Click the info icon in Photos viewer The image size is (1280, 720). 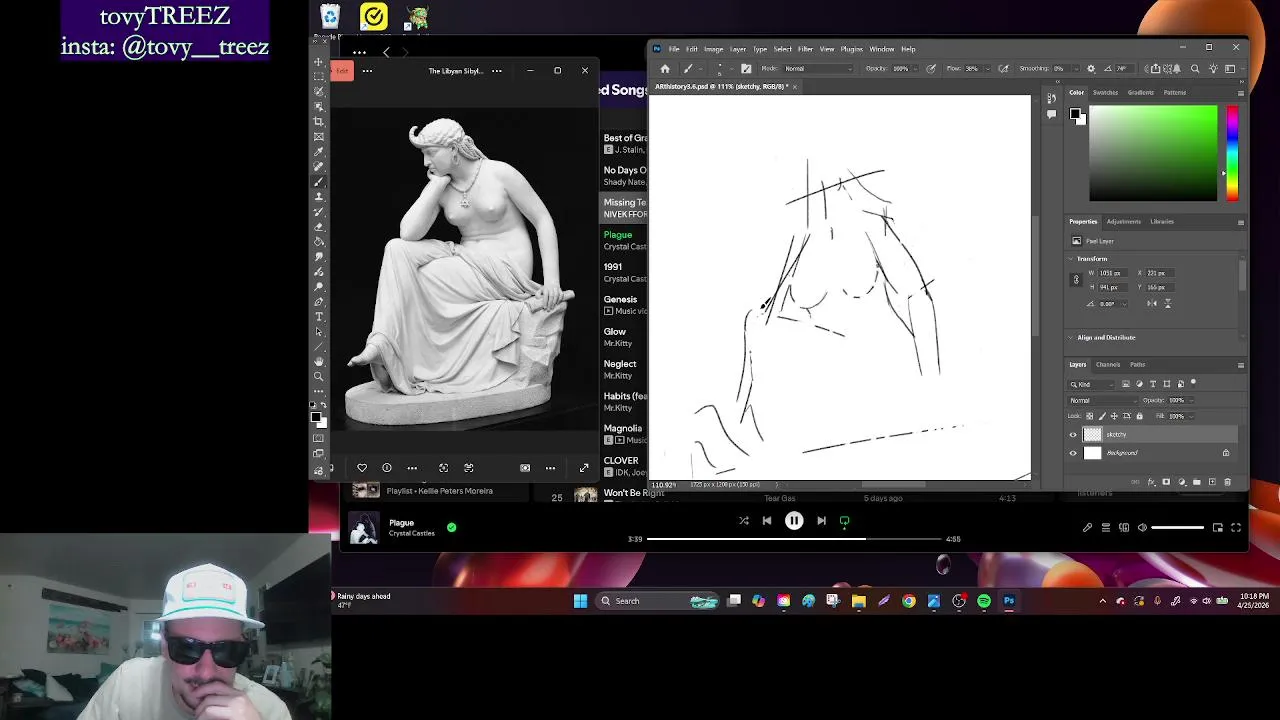click(x=387, y=468)
